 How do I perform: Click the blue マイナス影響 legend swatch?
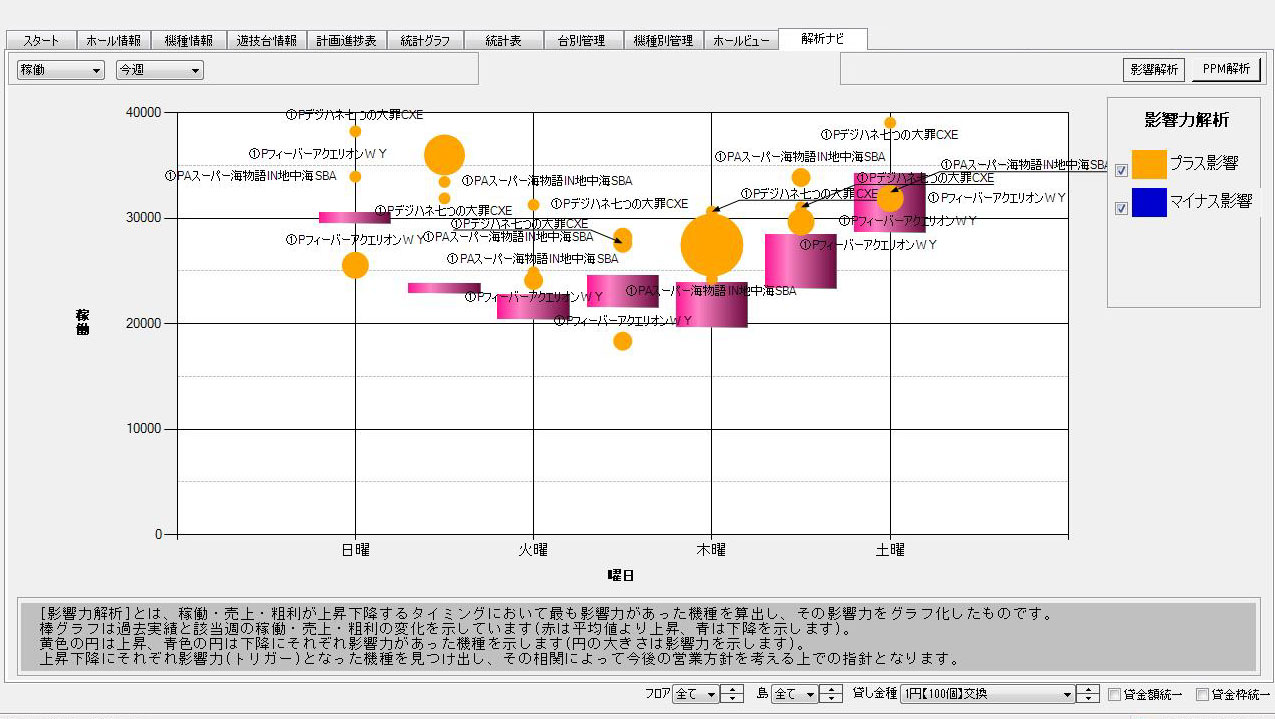tap(1149, 202)
